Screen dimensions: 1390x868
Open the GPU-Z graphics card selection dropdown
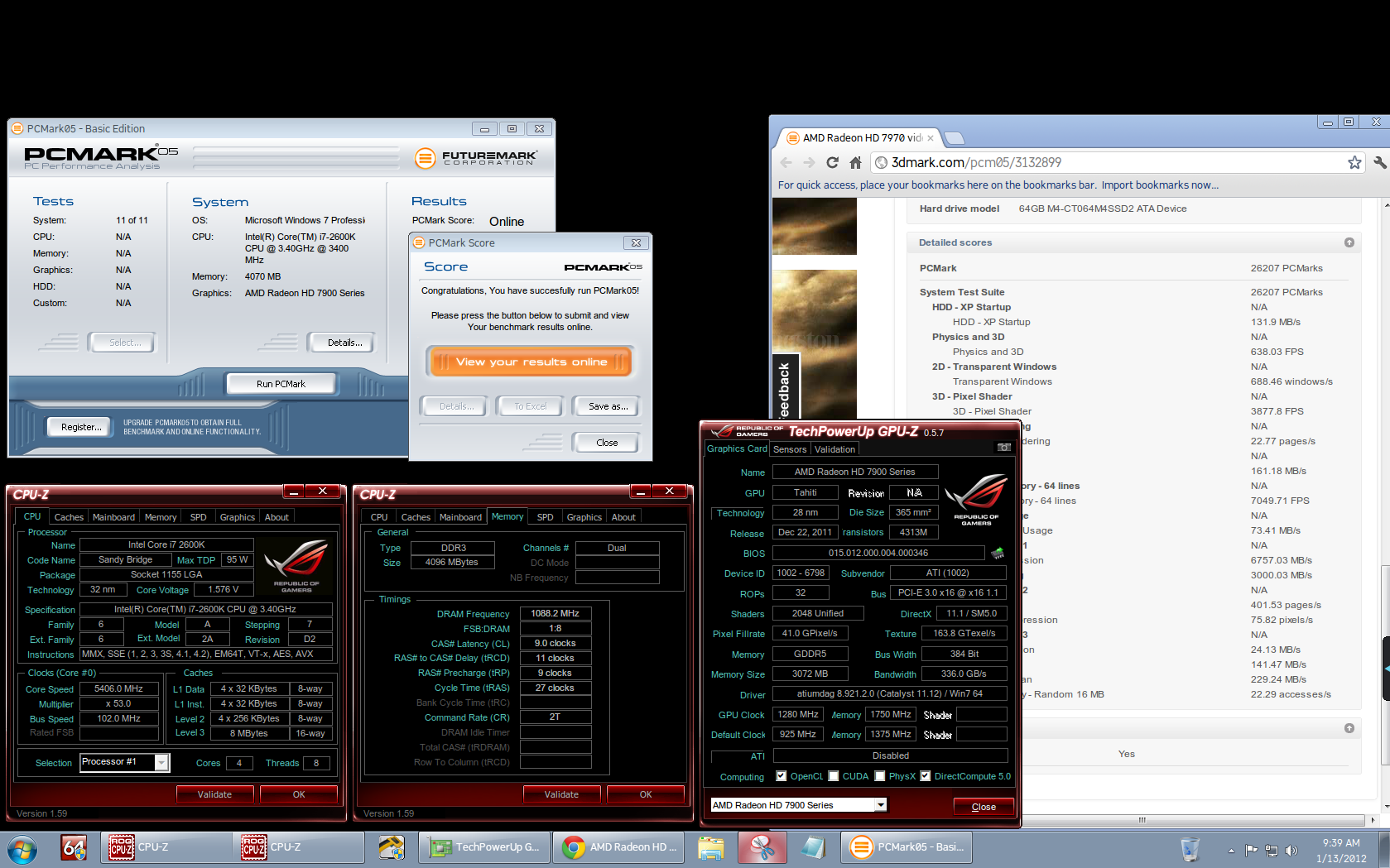[x=881, y=805]
